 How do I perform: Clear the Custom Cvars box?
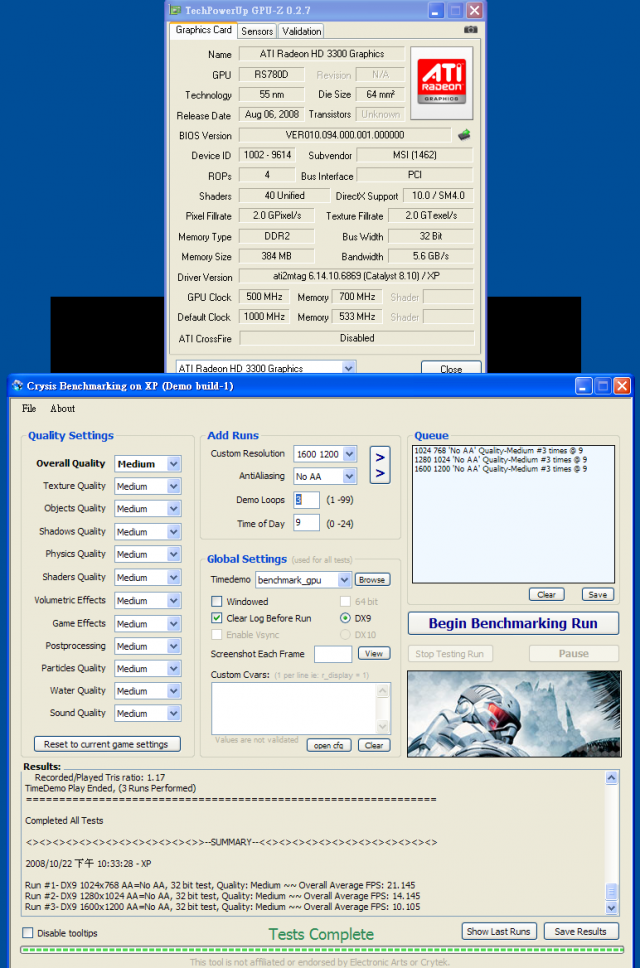click(x=374, y=745)
